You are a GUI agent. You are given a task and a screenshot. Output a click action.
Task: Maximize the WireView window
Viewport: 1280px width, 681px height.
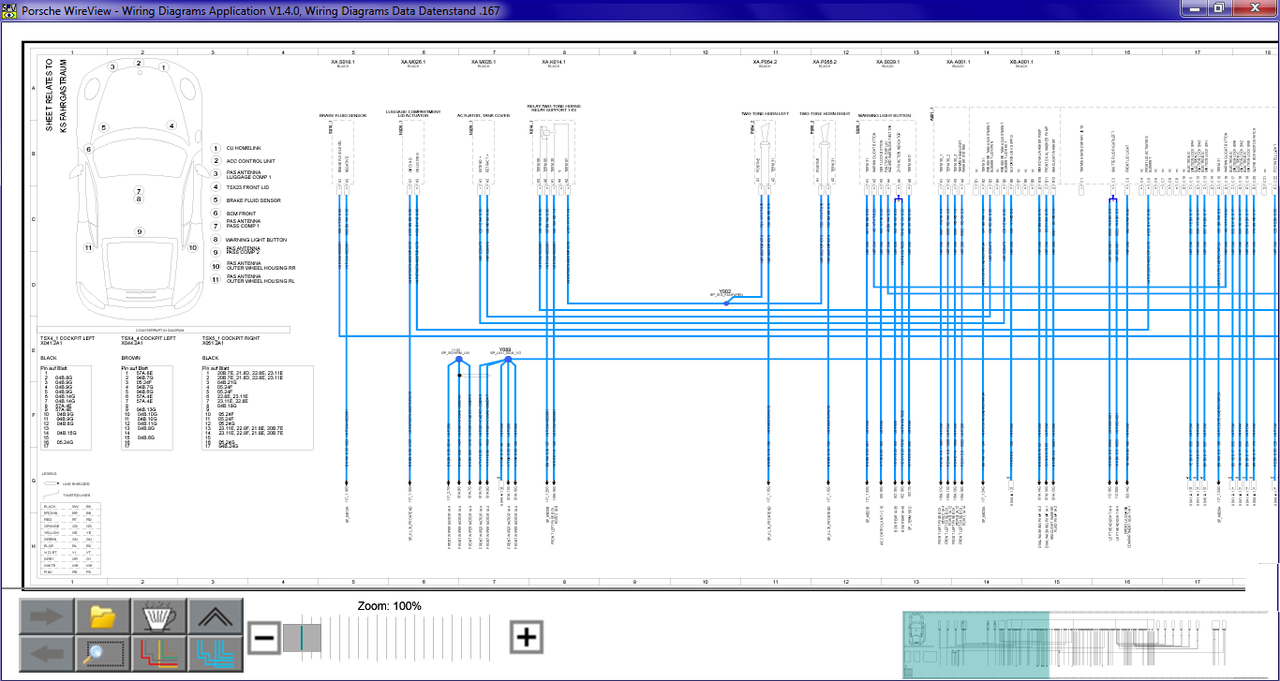(1221, 8)
